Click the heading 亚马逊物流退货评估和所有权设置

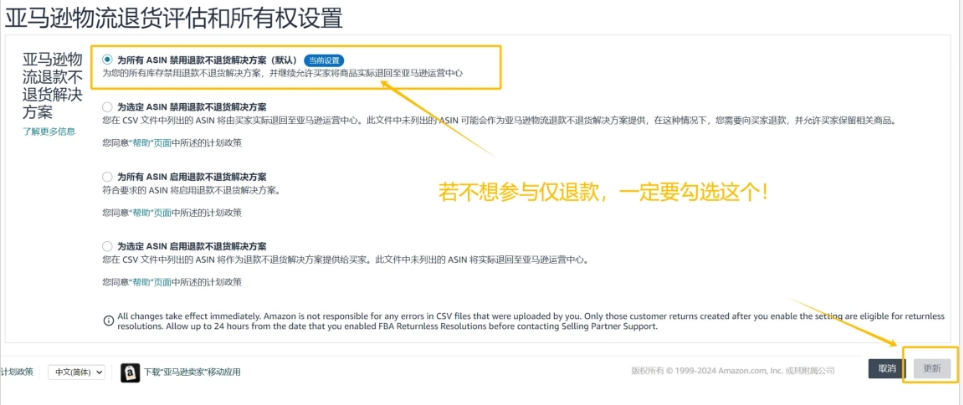(x=174, y=18)
